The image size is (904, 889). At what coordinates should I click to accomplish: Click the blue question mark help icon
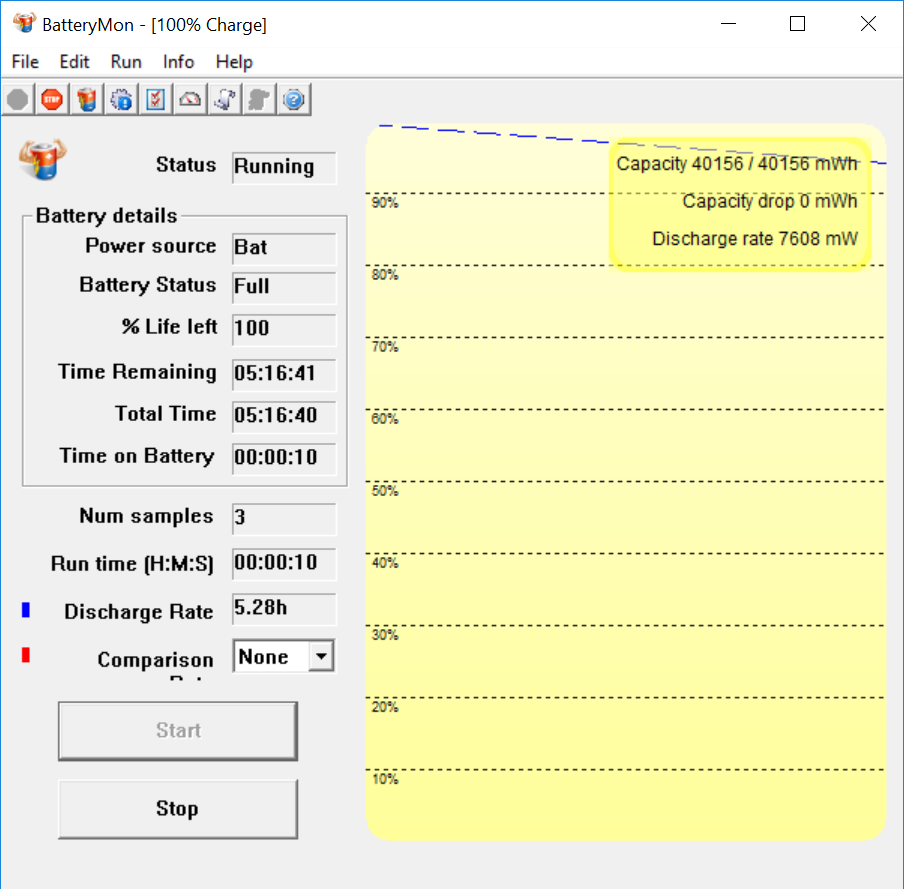coord(293,100)
